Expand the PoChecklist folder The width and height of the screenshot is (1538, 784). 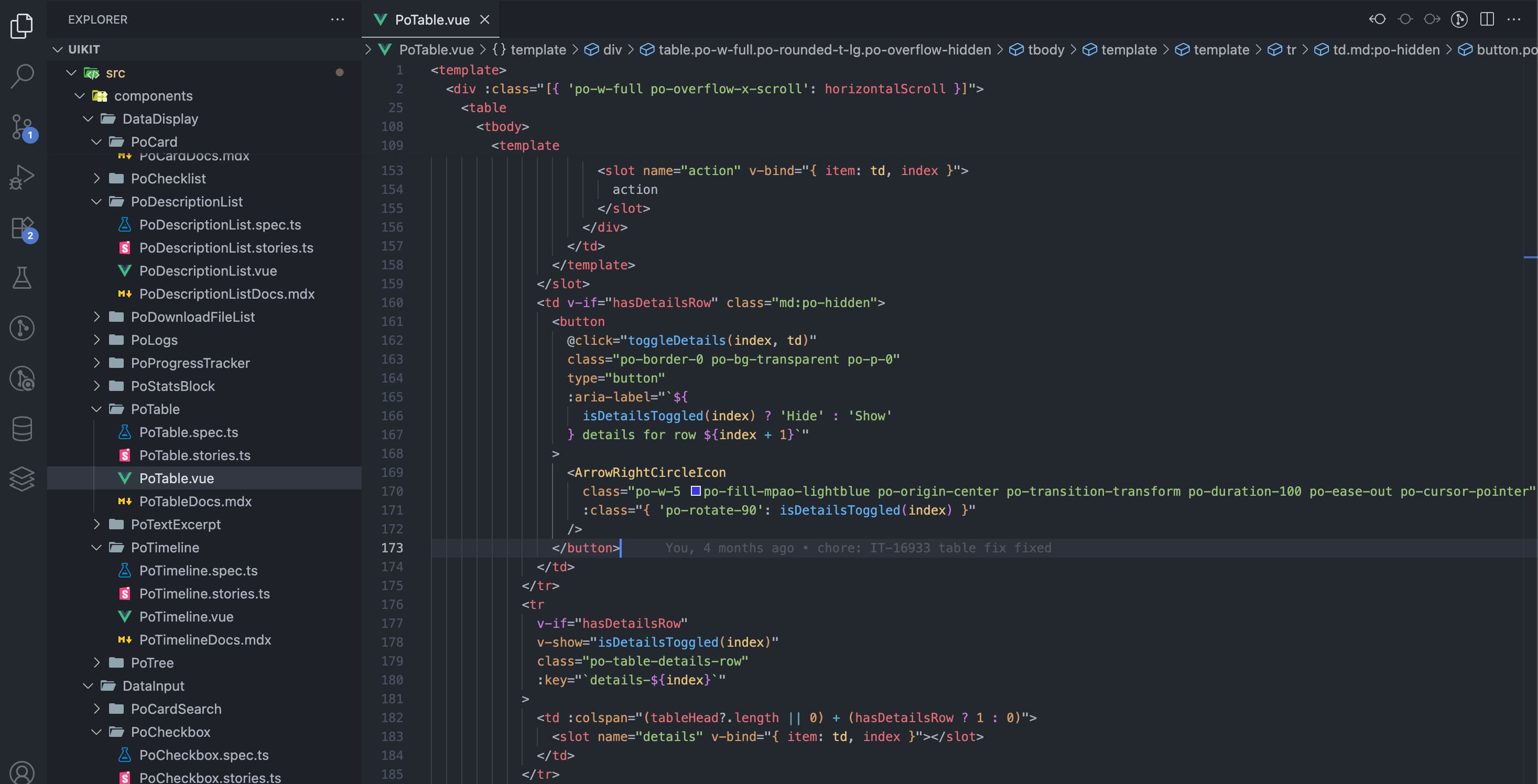97,179
